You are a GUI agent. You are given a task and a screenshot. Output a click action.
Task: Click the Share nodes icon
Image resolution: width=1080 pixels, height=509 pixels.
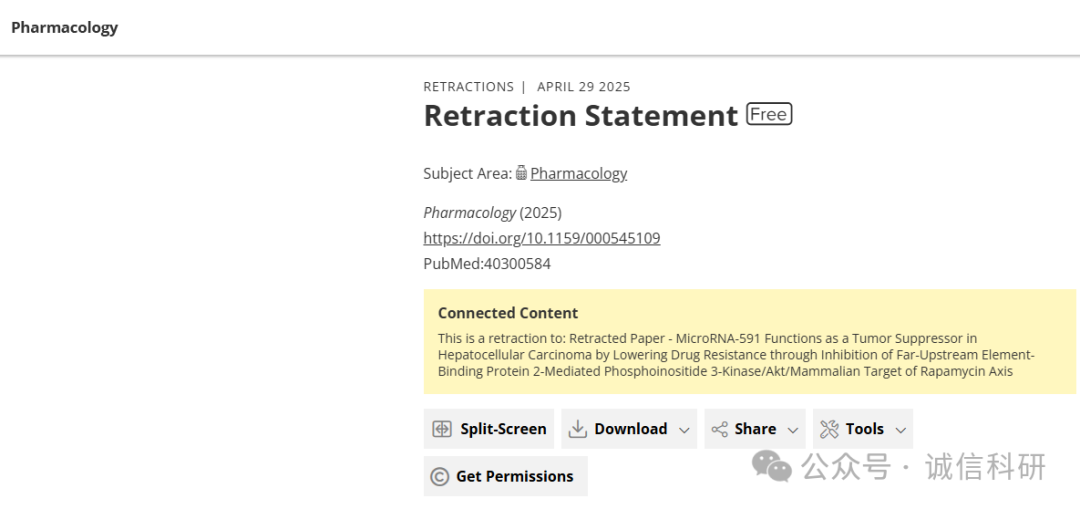[720, 429]
